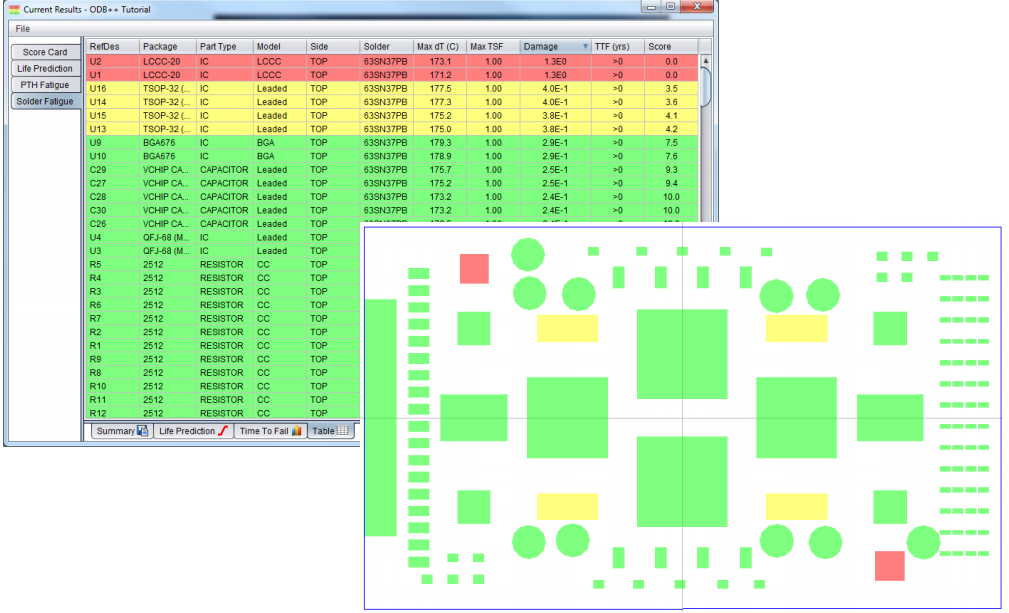The height and width of the screenshot is (613, 1009).
Task: Select the C27 RefDes cell
Action: (x=113, y=183)
